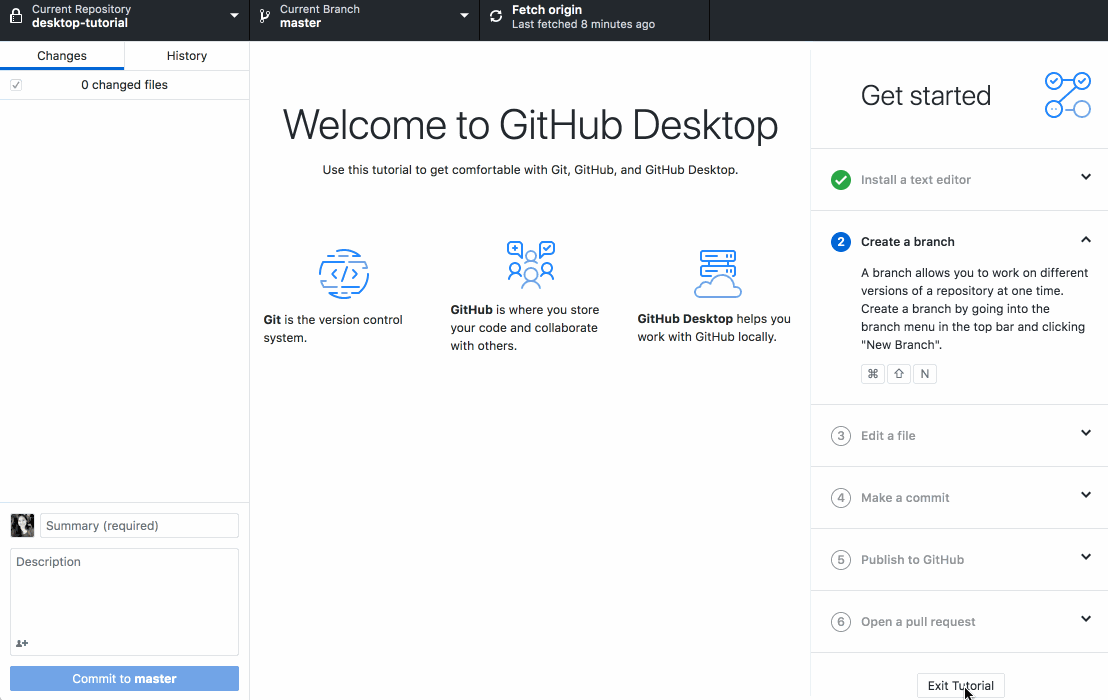Image resolution: width=1108 pixels, height=700 pixels.
Task: Click the green checkmark on Install a text editor
Action: (x=840, y=180)
